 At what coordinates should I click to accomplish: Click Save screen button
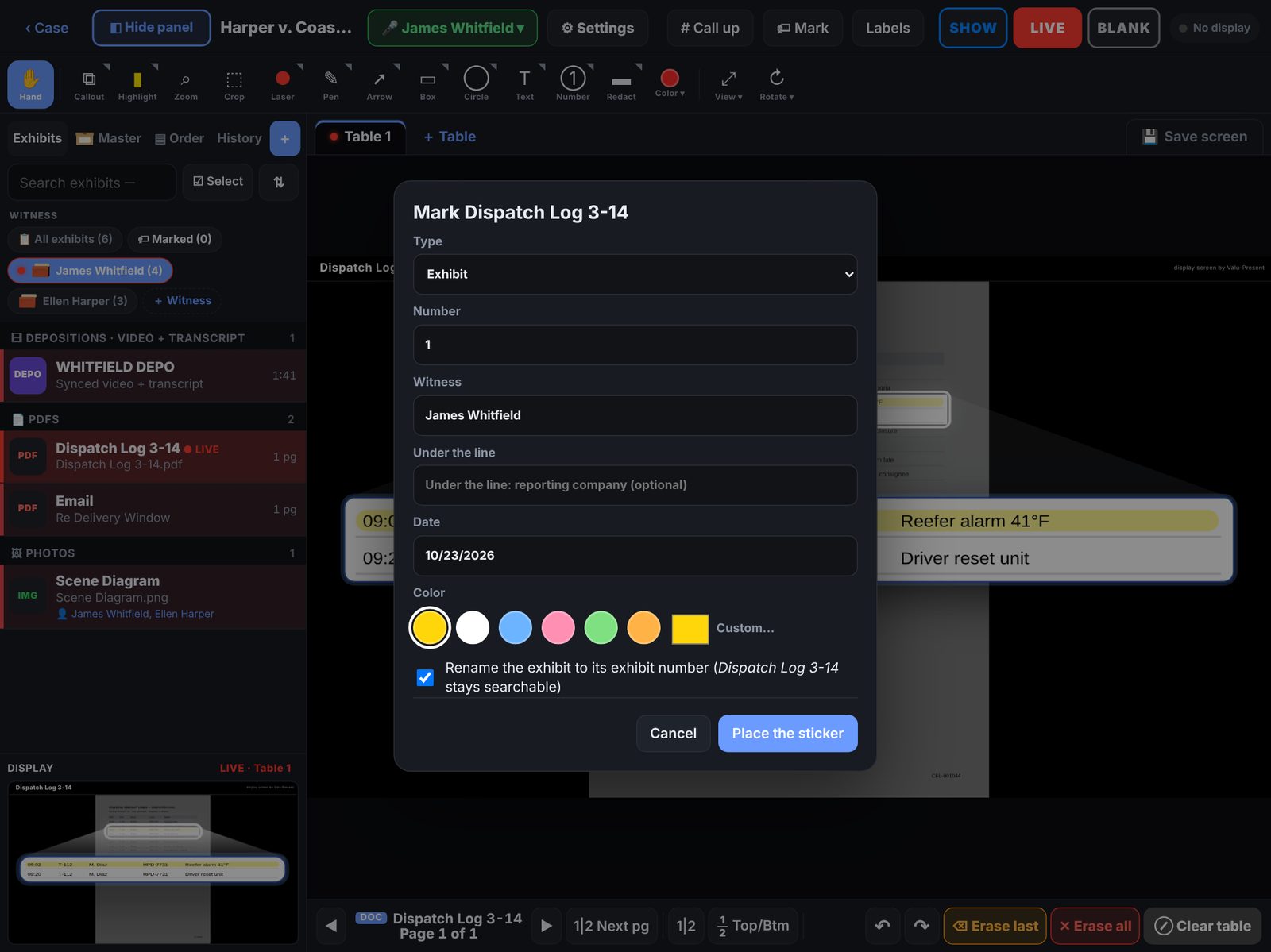[x=1195, y=137]
